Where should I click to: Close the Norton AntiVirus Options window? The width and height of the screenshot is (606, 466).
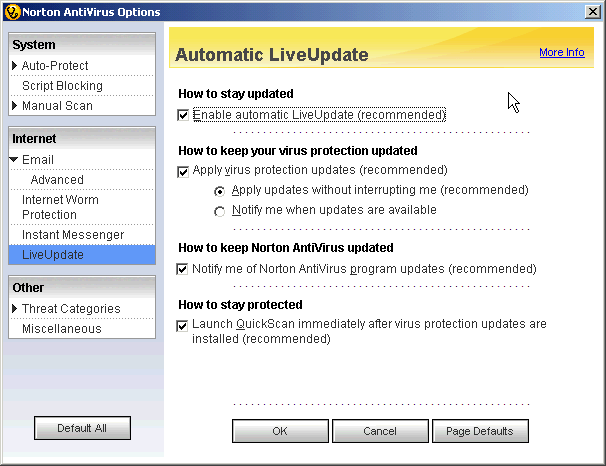pyautogui.click(x=592, y=10)
